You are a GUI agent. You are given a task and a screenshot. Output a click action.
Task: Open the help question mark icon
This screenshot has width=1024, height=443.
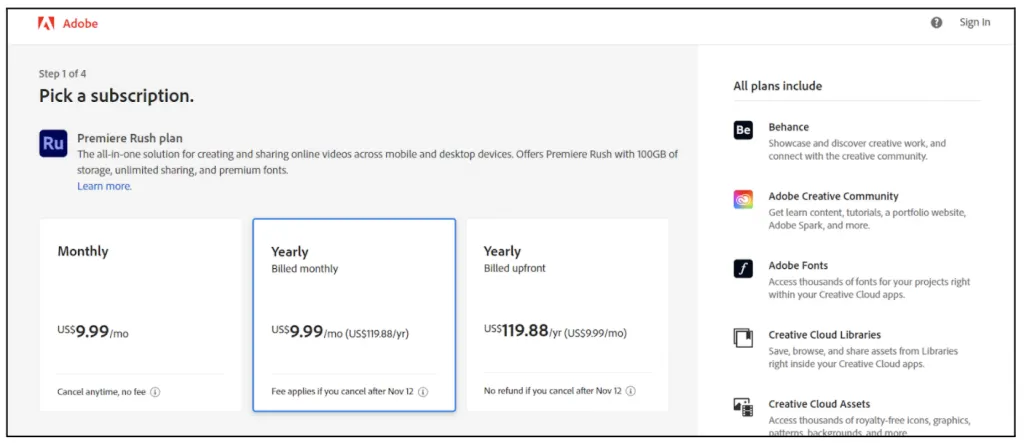click(x=937, y=23)
